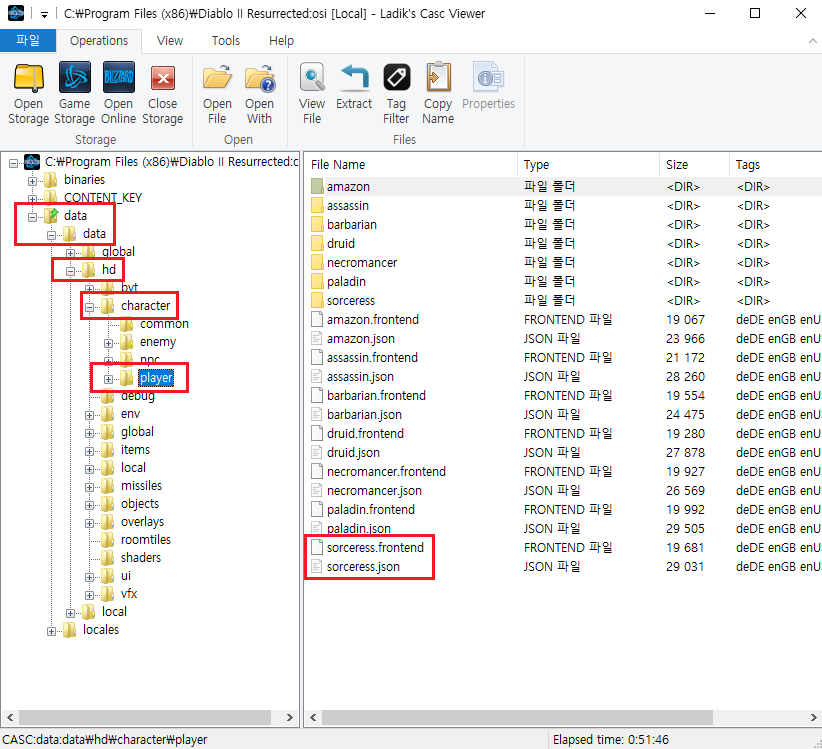Click the Extract arrow icon
Image resolution: width=822 pixels, height=749 pixels.
coord(354,79)
